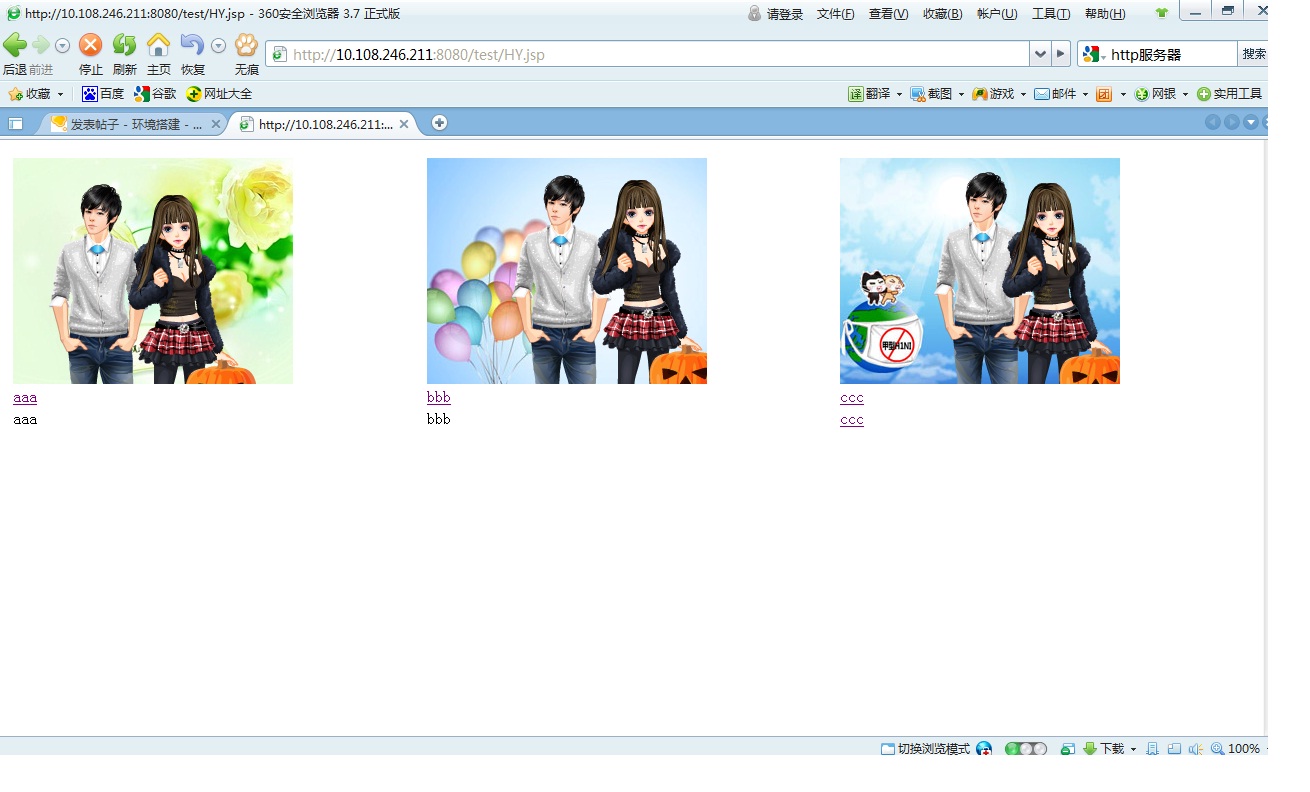1310x792 pixels.
Task: Refresh the page with 刷新
Action: tap(124, 45)
